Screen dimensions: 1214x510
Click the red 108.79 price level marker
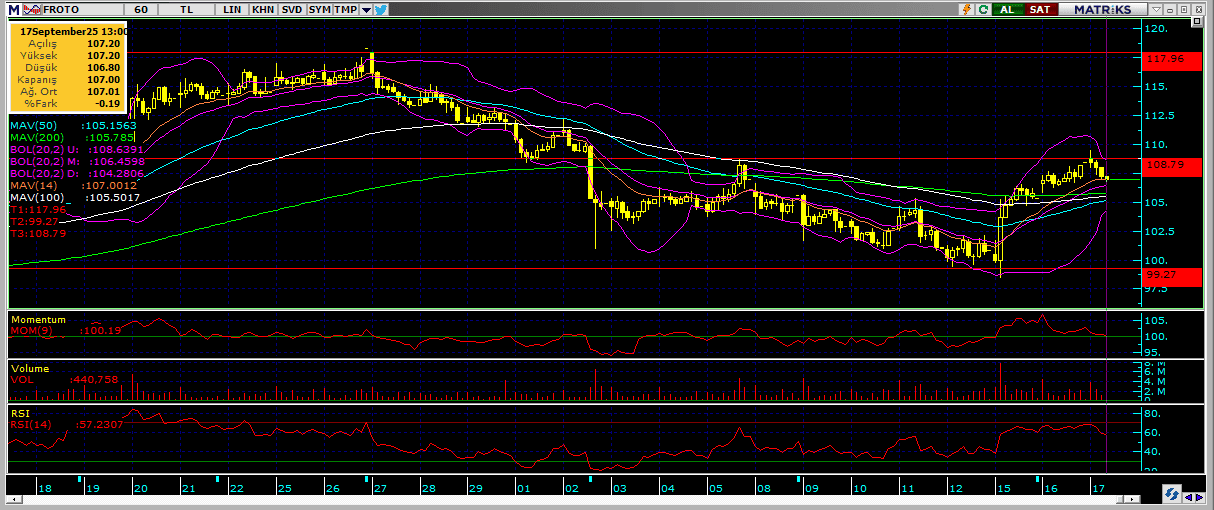1169,164
